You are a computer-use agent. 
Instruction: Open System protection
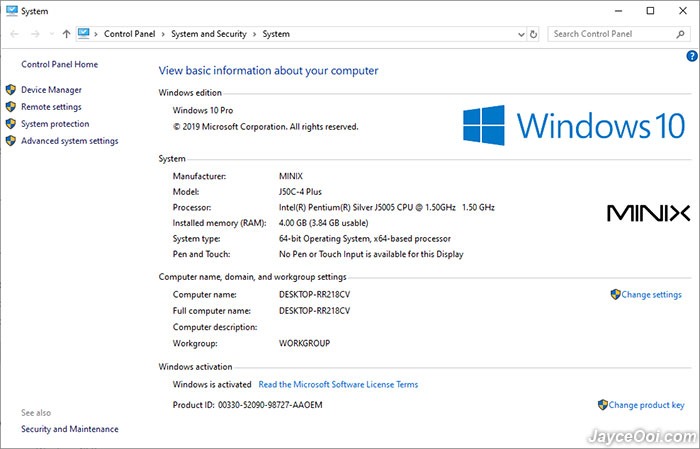[55, 124]
